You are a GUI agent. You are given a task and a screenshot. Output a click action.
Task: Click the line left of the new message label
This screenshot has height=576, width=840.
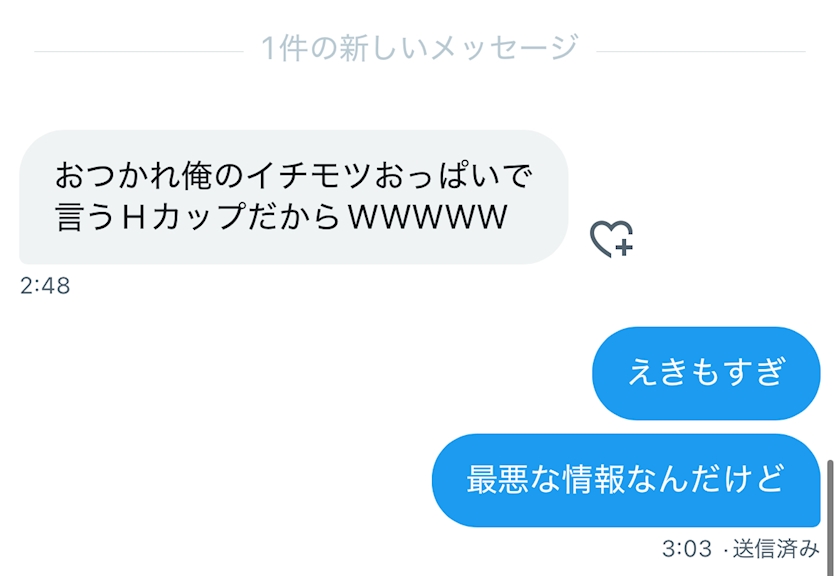[x=139, y=52]
